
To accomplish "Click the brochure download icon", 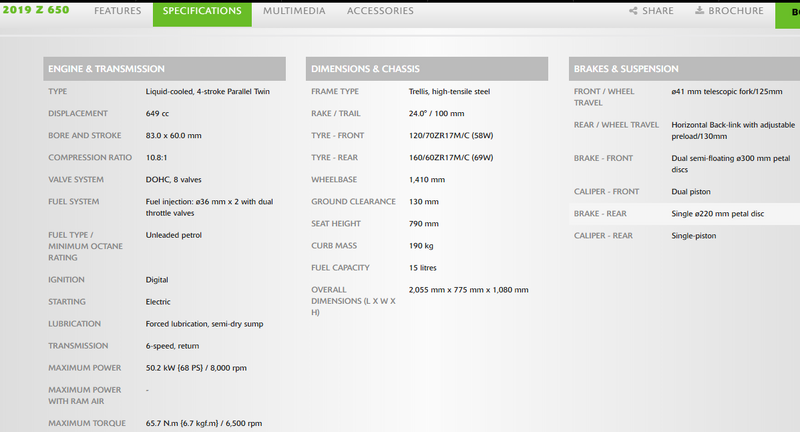I will [699, 10].
